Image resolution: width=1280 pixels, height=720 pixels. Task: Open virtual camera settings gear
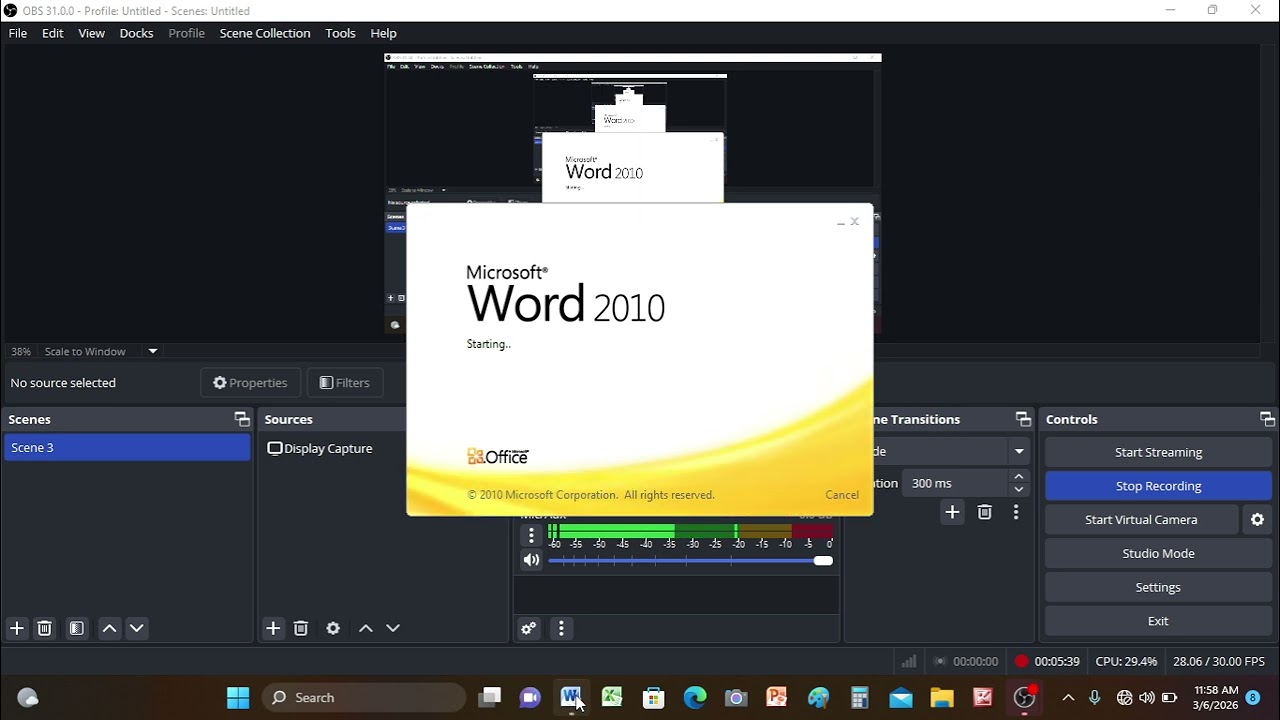[x=1258, y=519]
